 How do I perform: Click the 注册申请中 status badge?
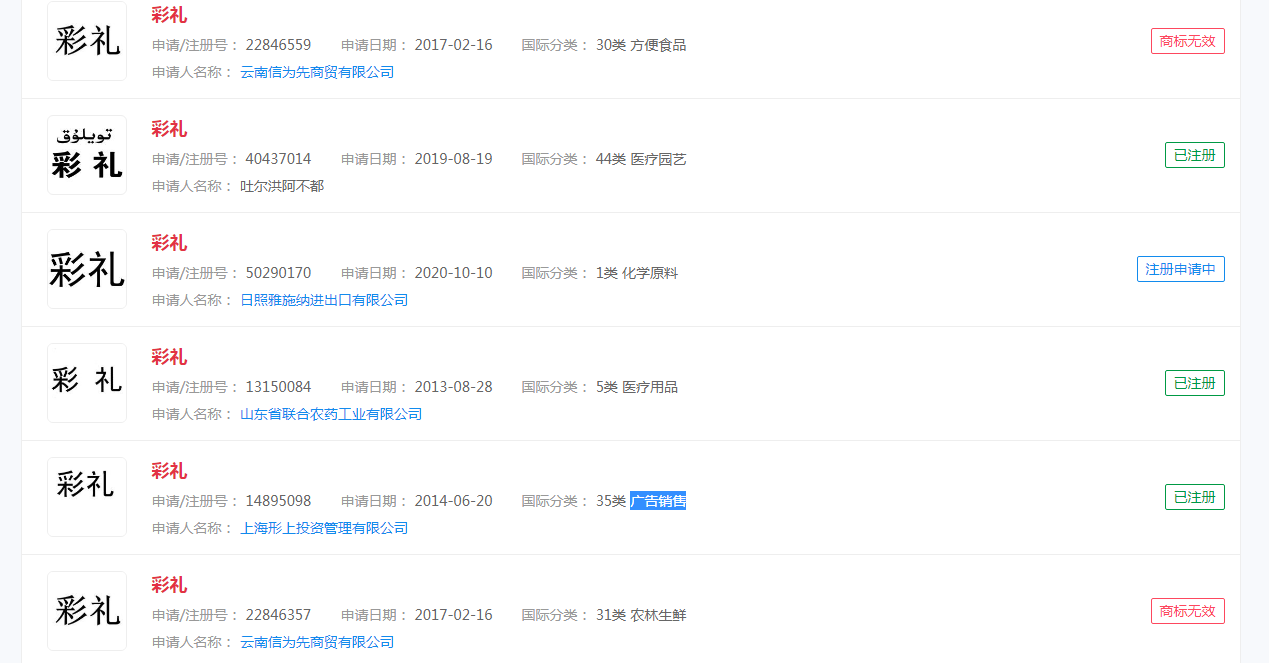pyautogui.click(x=1180, y=269)
